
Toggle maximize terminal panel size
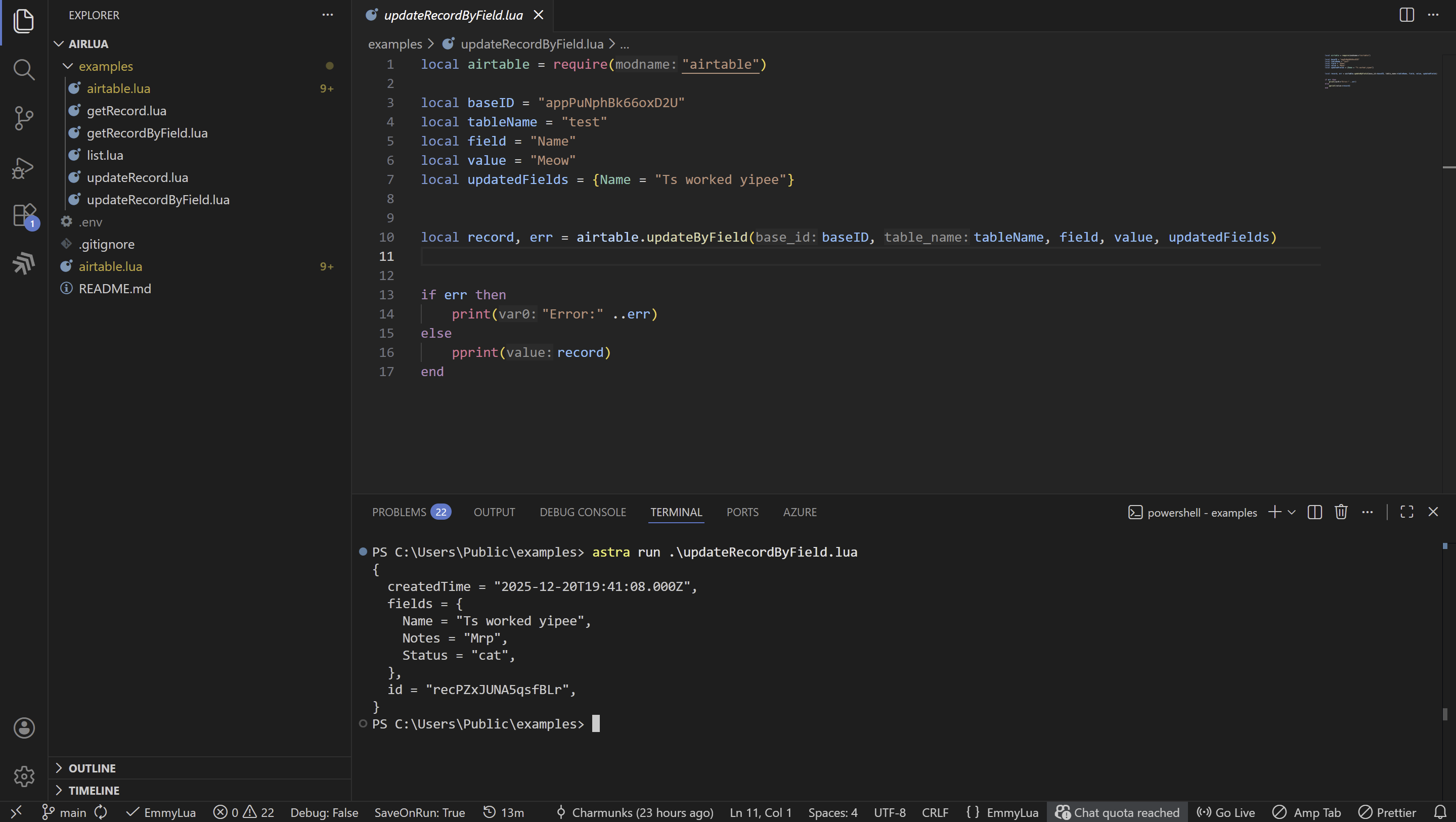coord(1406,513)
